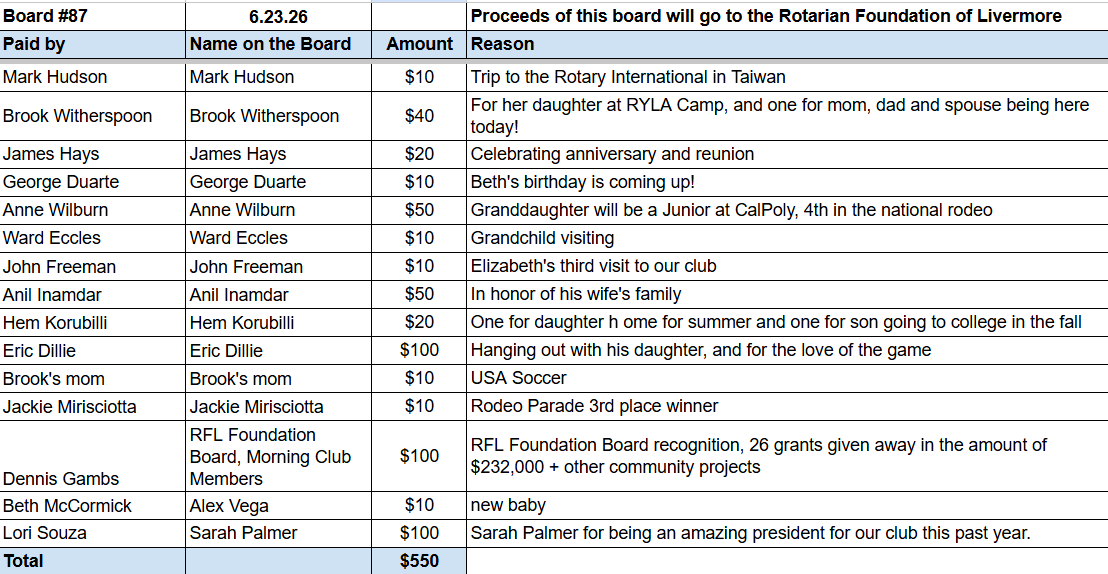Viewport: 1108px width, 574px height.
Task: Select the USA Soccer reason cell
Action: click(x=787, y=379)
